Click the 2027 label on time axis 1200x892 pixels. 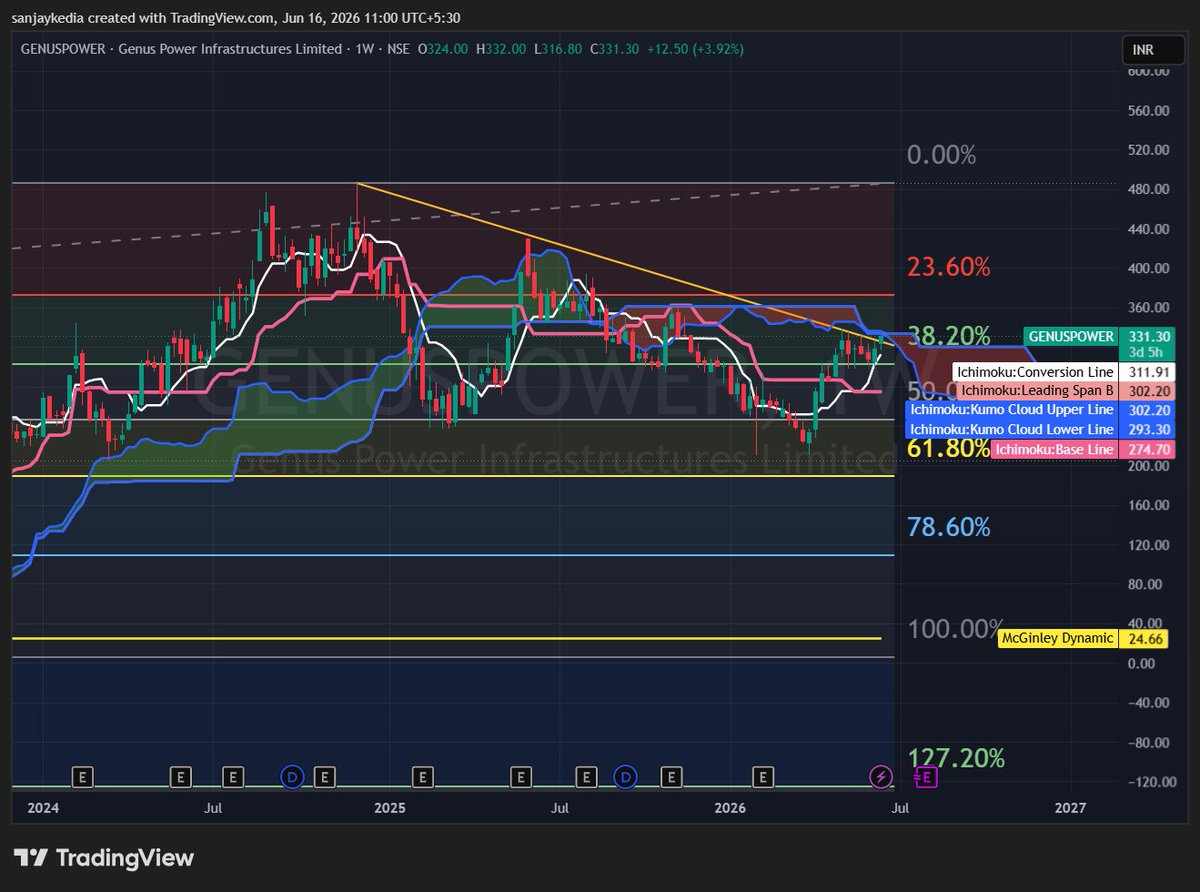(x=1070, y=806)
